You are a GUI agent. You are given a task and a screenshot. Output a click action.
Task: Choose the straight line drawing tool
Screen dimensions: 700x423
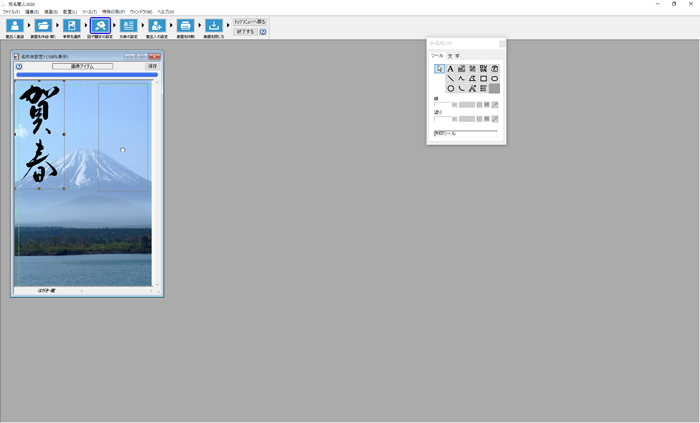pos(451,79)
